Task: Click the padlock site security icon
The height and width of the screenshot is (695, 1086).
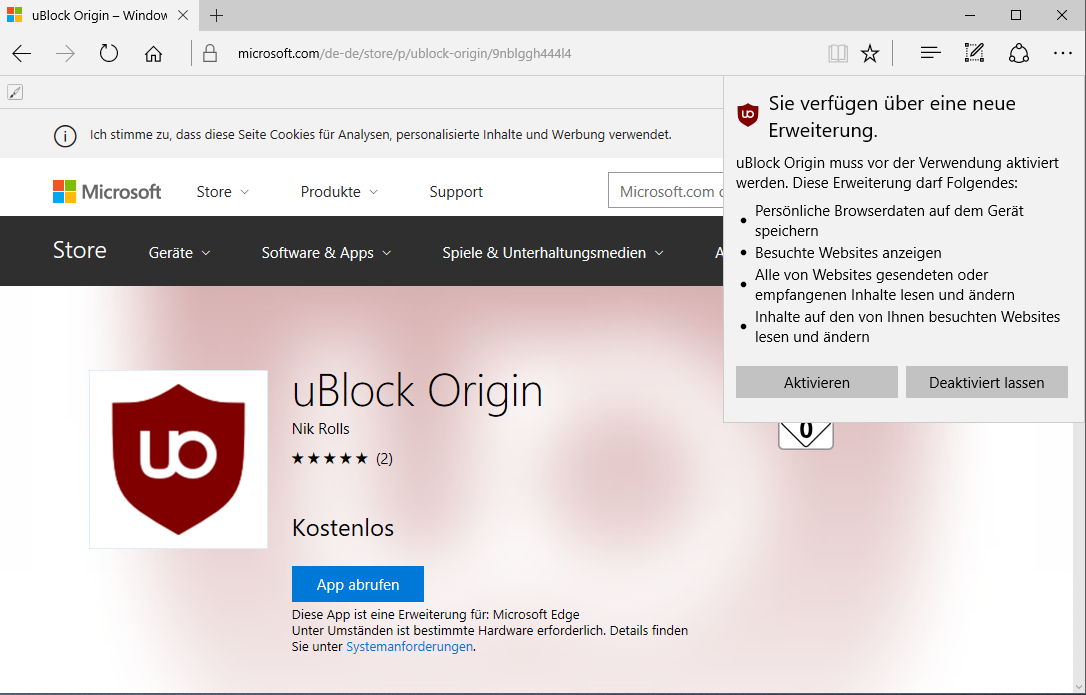Action: coord(210,53)
